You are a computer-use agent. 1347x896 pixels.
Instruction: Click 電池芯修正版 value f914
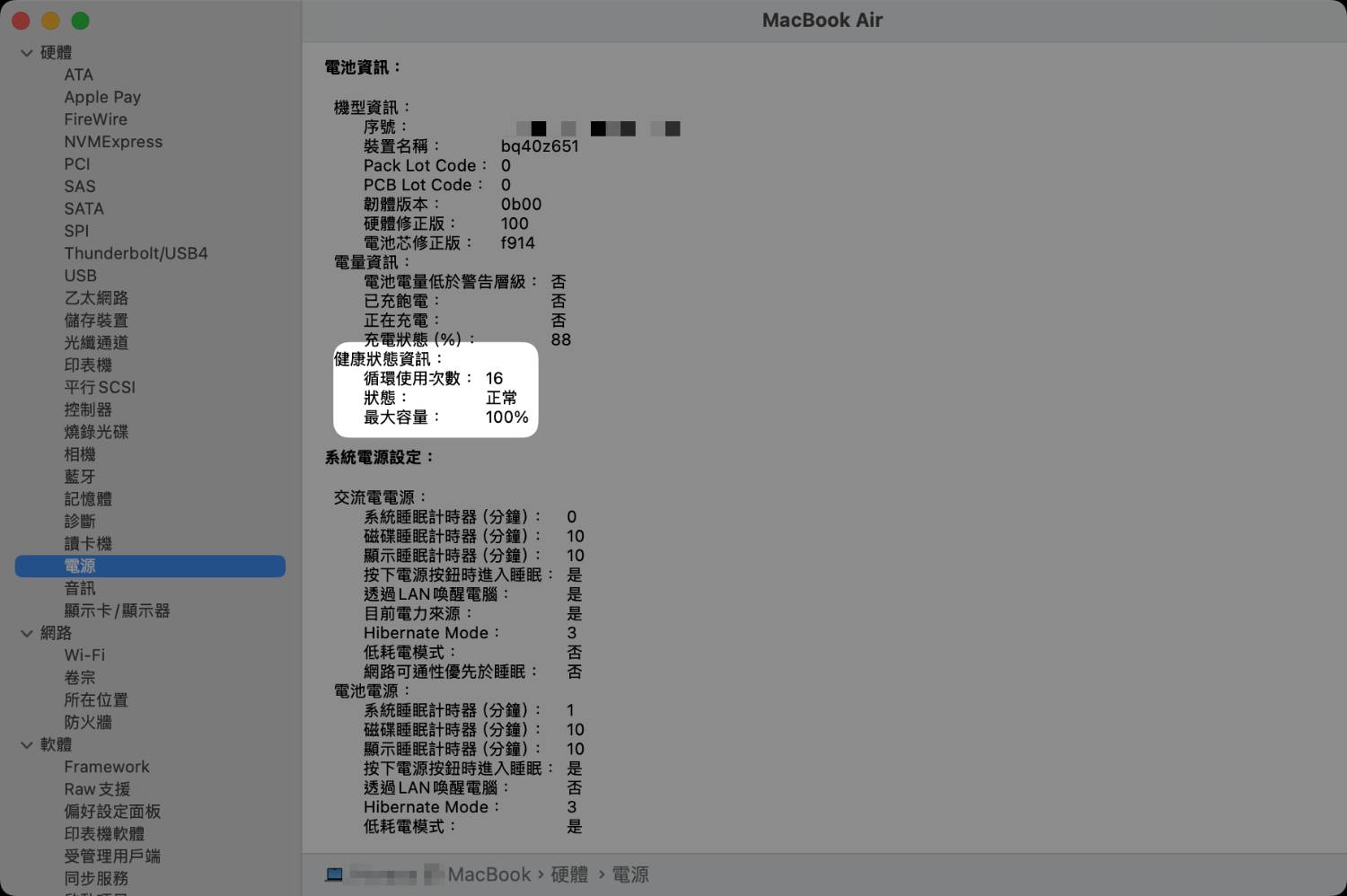517,242
